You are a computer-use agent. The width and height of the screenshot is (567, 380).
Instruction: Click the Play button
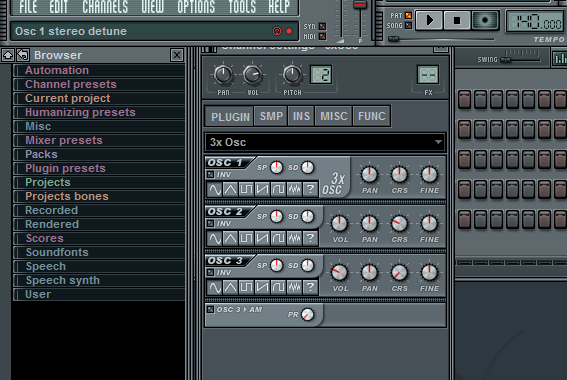tap(429, 20)
